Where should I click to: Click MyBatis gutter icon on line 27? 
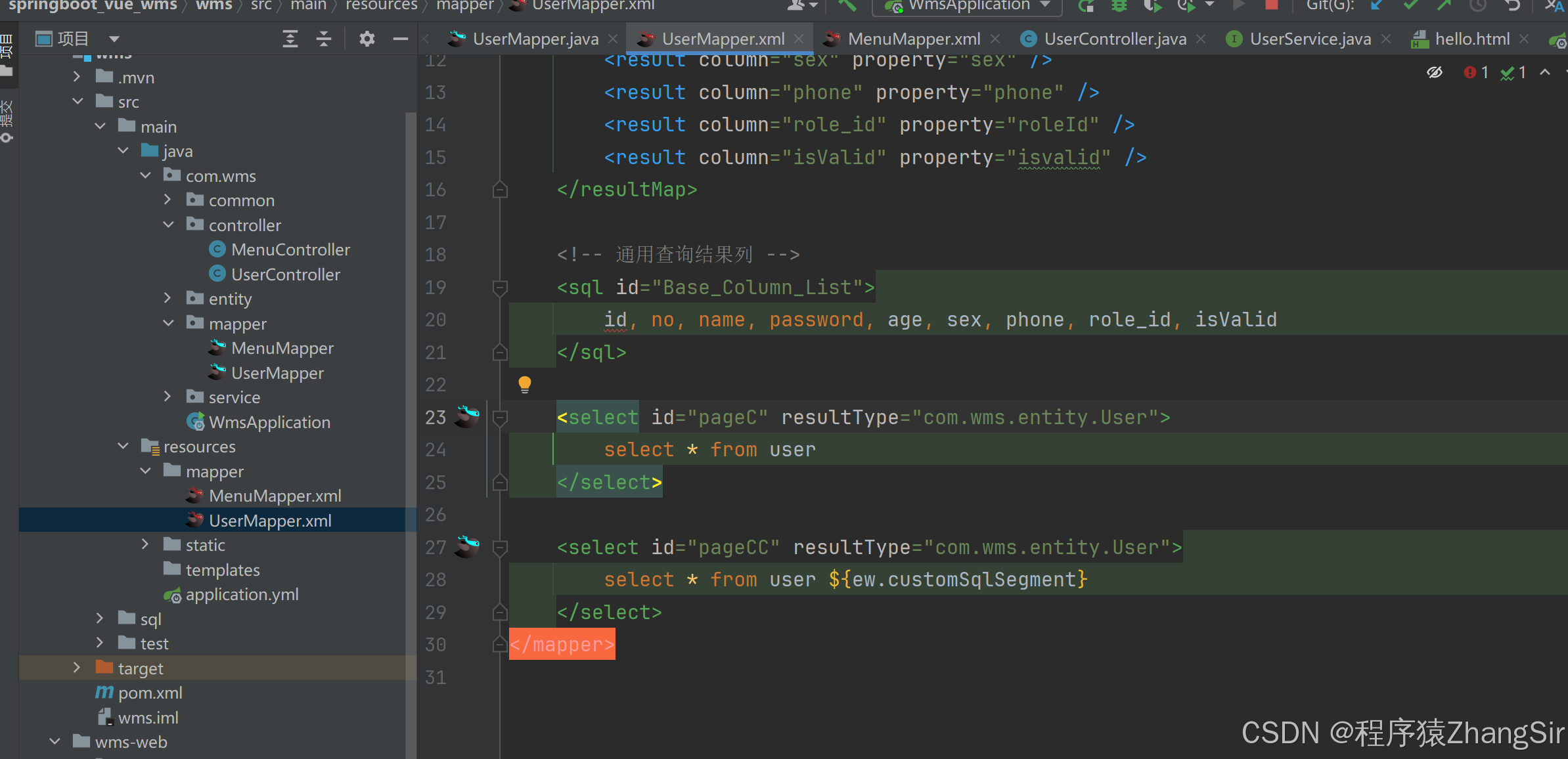pos(468,546)
